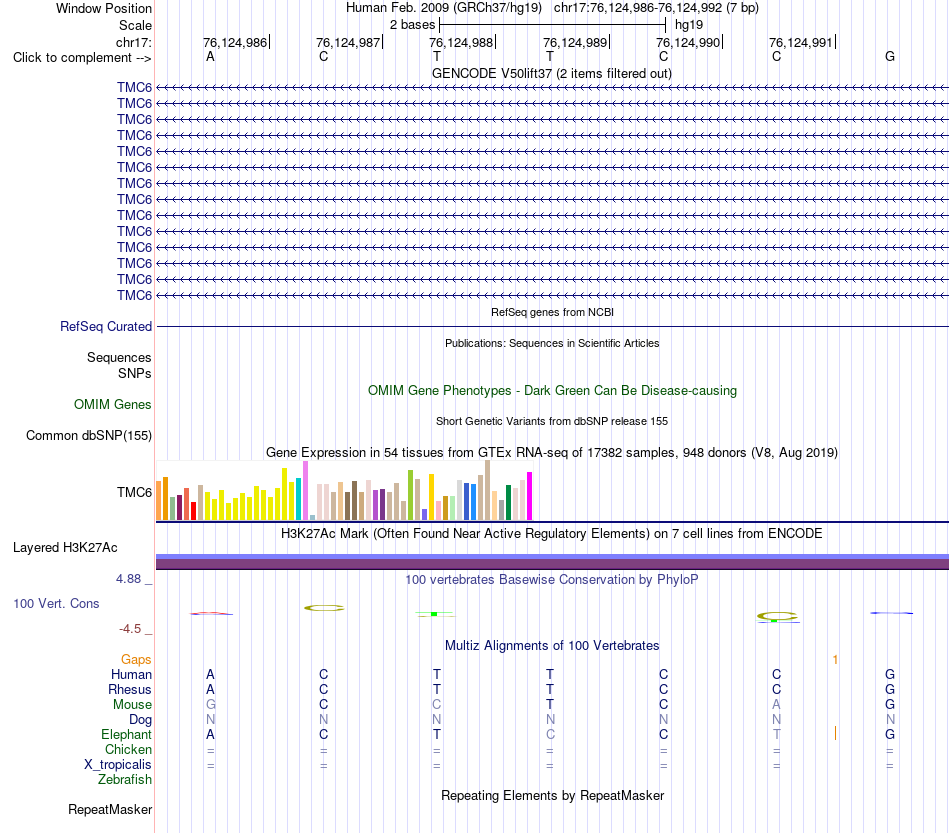Click the SNPs track label
Screen dimensions: 950x833
coord(135,373)
